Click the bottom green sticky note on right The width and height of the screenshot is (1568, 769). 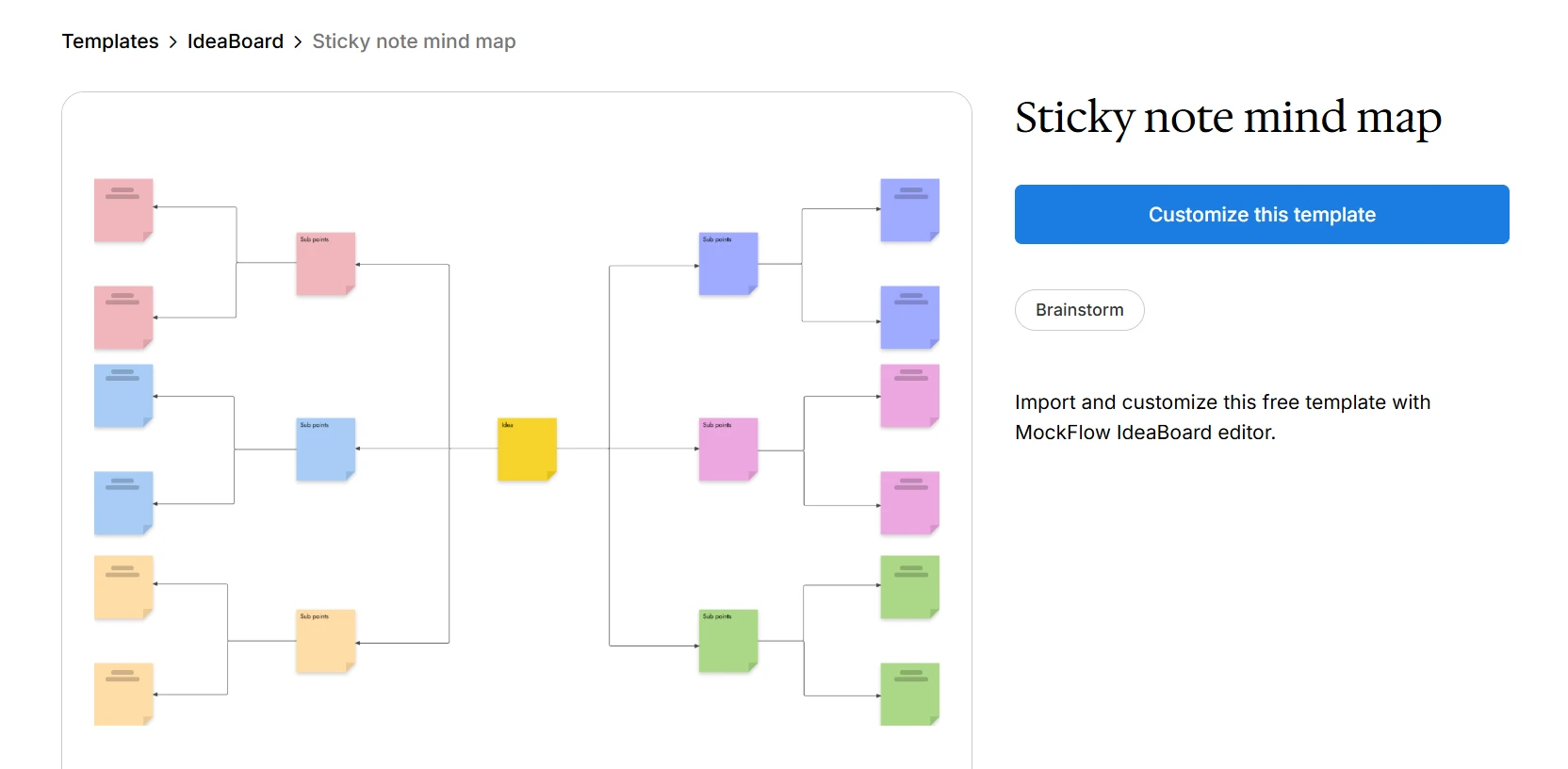[x=908, y=695]
